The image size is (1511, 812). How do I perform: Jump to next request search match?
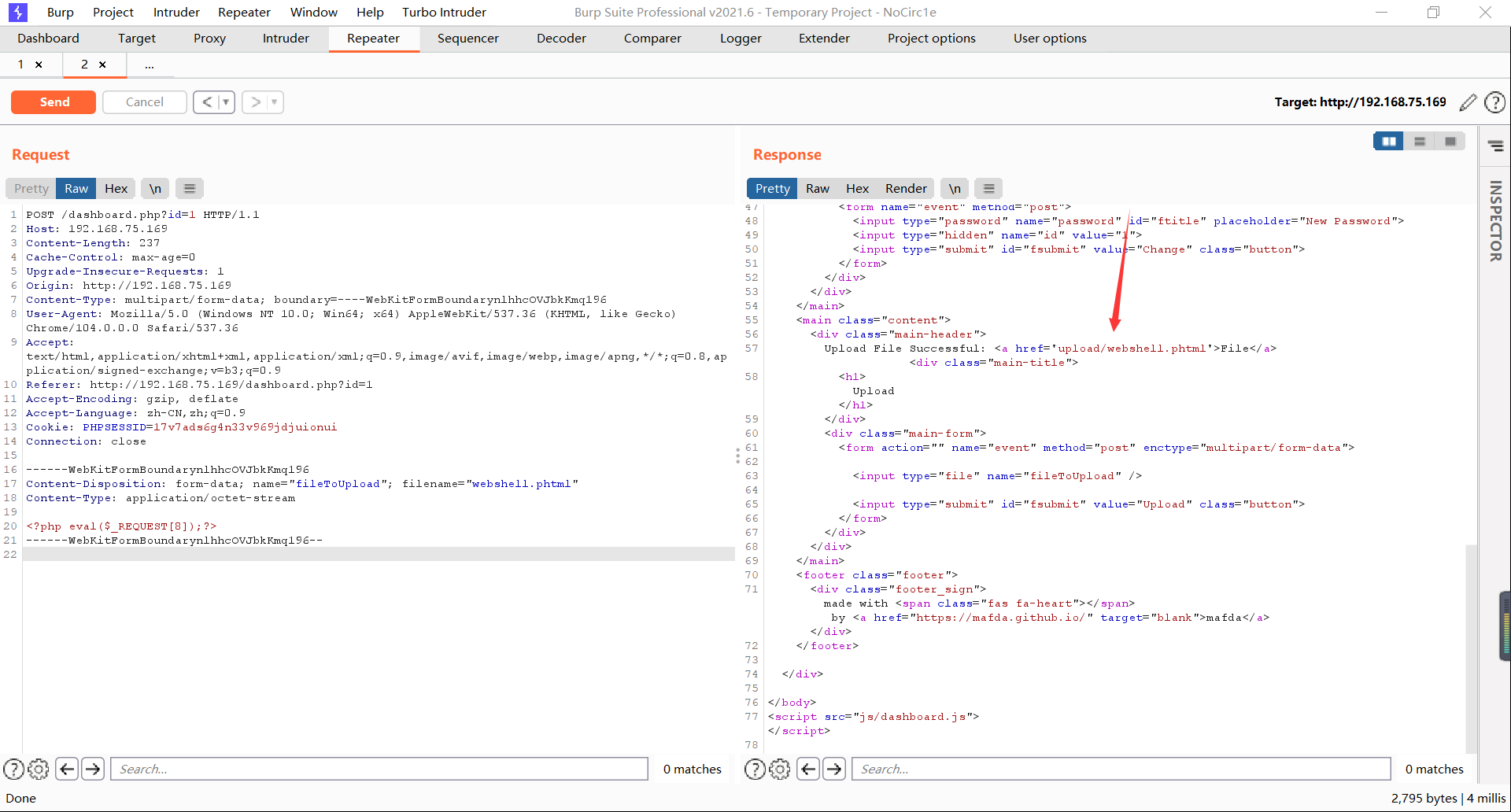tap(93, 769)
